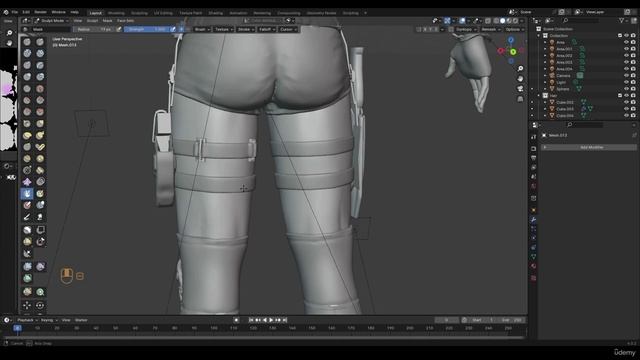Collapse the Hair collection tree
This screenshot has height=360, width=640.
[539, 96]
